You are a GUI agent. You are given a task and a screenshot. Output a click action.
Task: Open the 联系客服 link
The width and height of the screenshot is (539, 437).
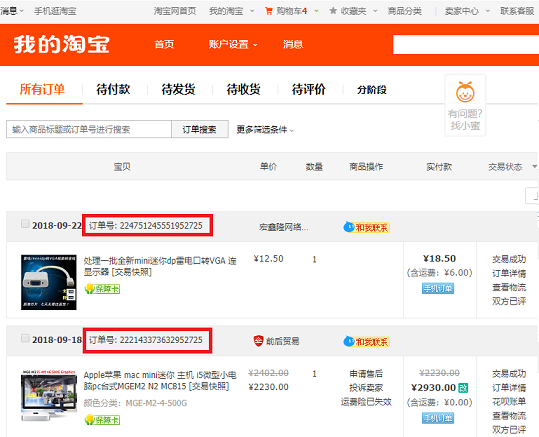click(517, 11)
